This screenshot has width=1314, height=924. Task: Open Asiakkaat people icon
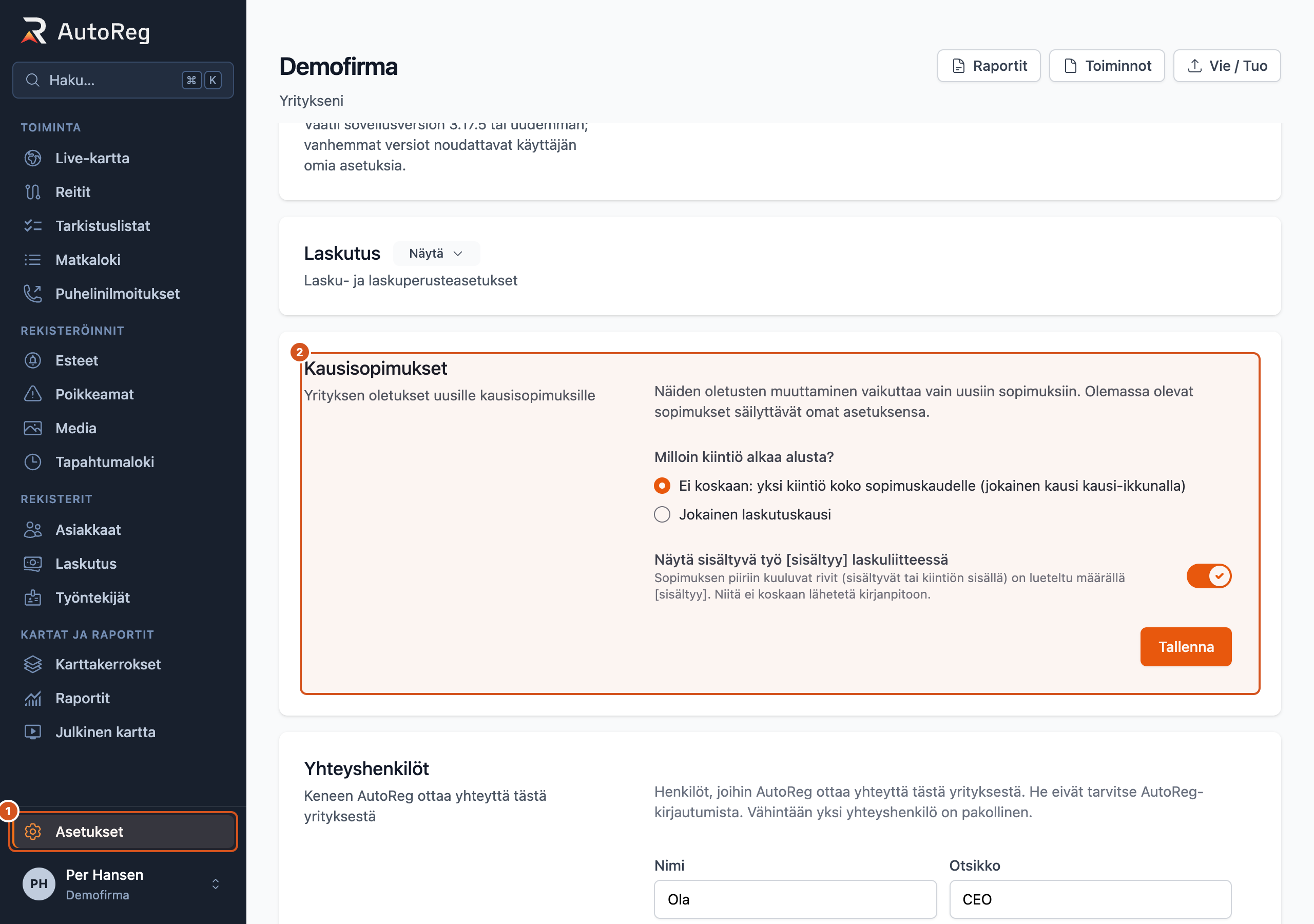coord(33,530)
